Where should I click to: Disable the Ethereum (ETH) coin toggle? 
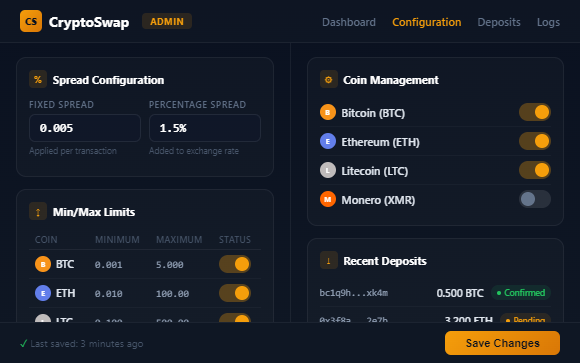[x=535, y=141]
